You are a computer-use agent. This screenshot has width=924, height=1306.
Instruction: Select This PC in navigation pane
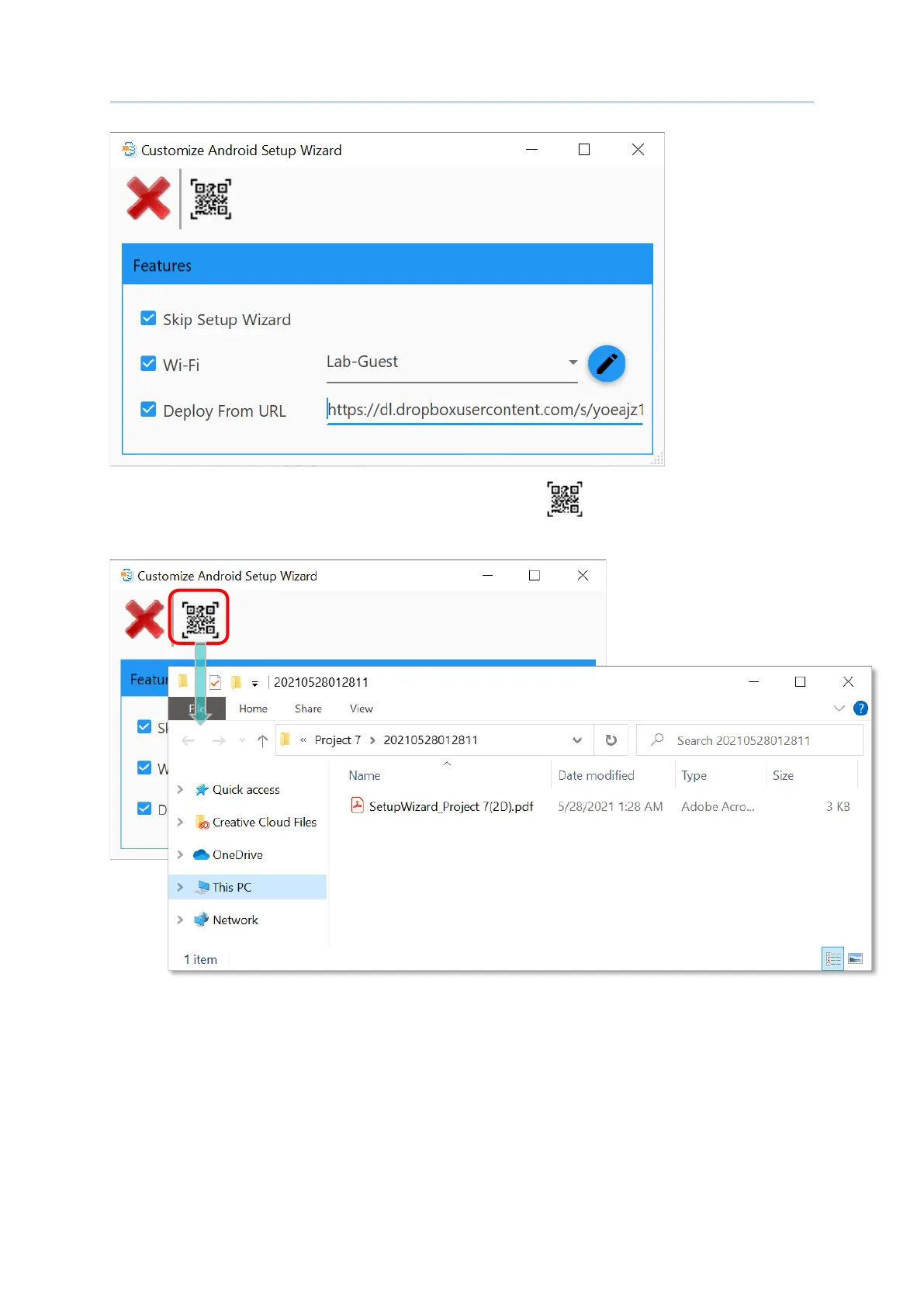click(231, 887)
